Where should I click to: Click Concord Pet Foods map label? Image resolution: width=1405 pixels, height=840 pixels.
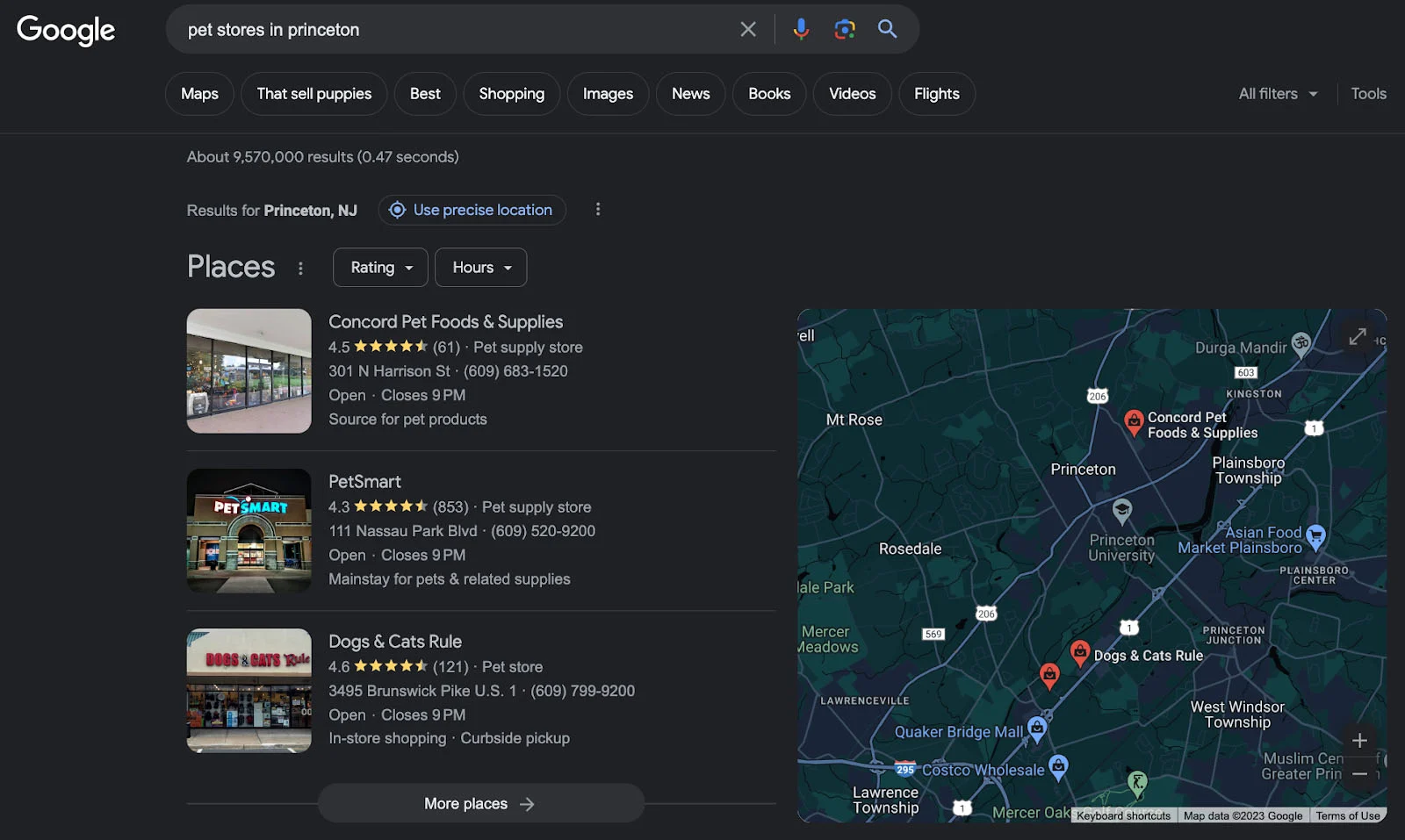[1202, 425]
